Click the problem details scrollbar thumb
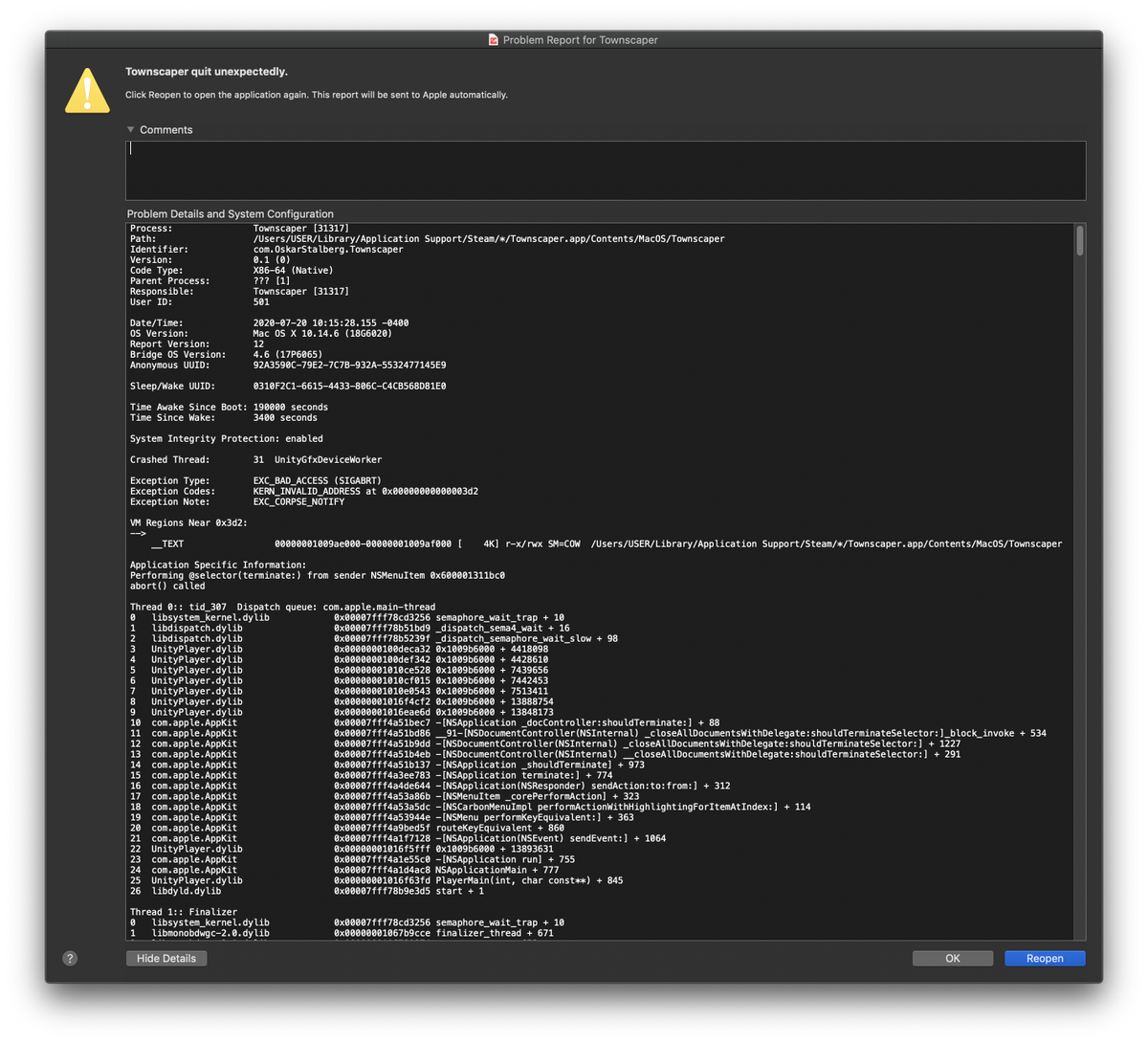This screenshot has width=1148, height=1043. point(1080,241)
